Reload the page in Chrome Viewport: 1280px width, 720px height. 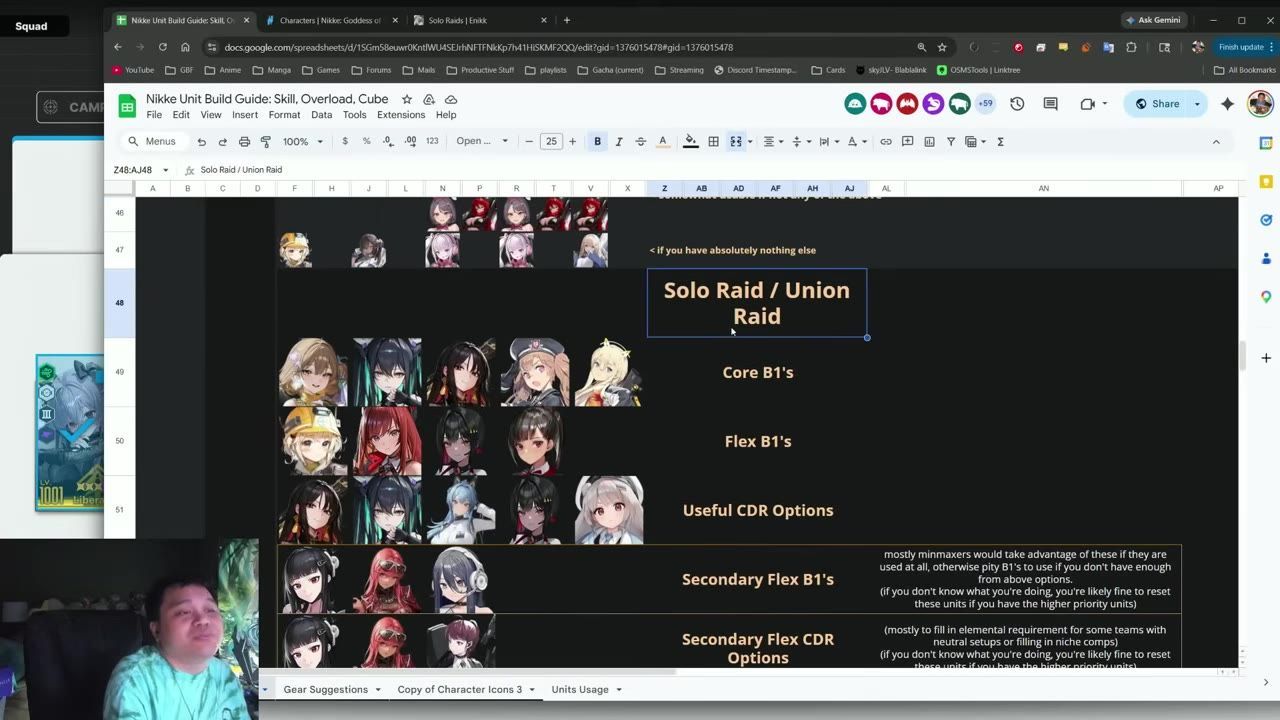click(x=162, y=47)
